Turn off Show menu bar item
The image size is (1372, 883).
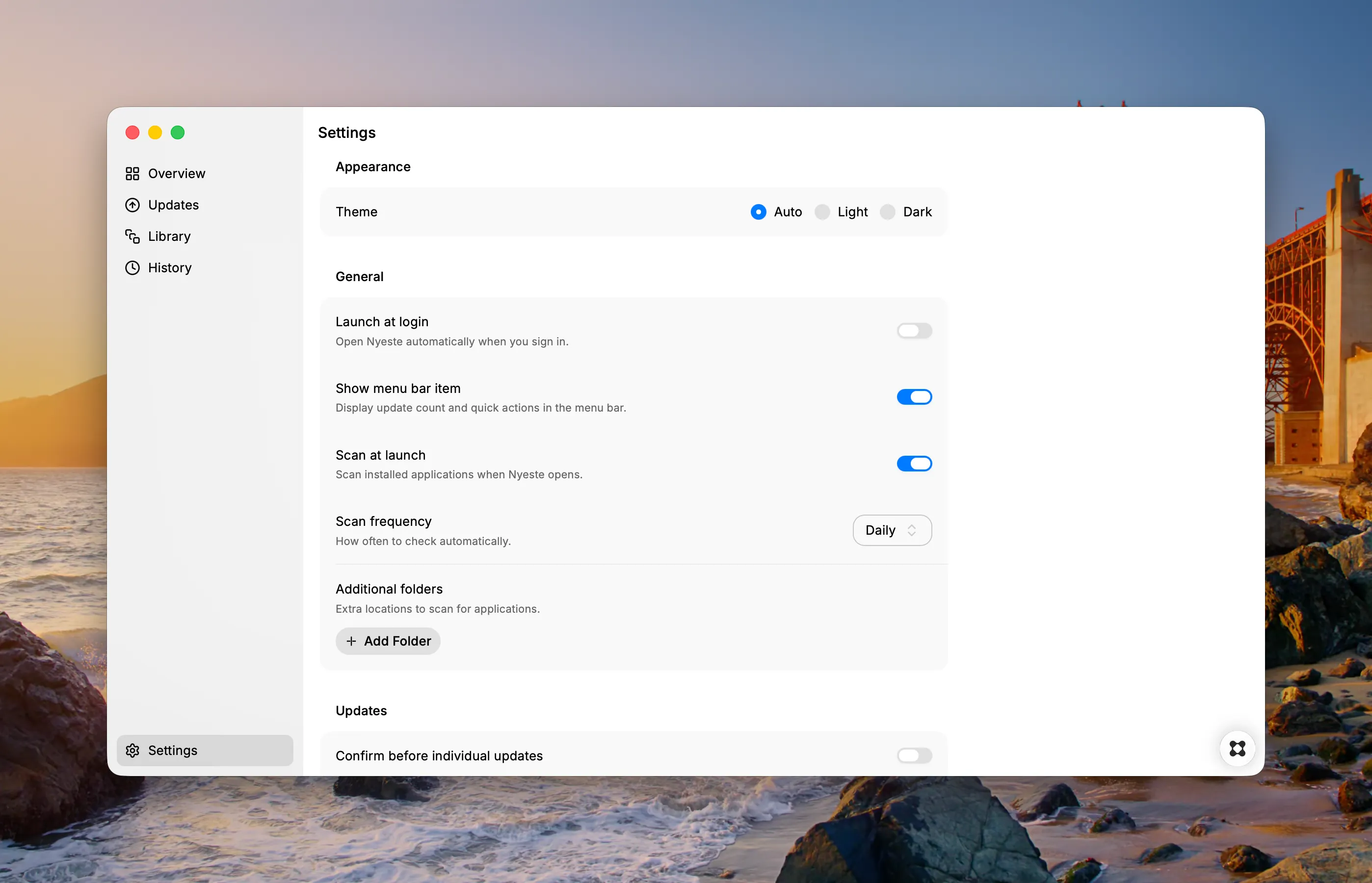click(914, 397)
